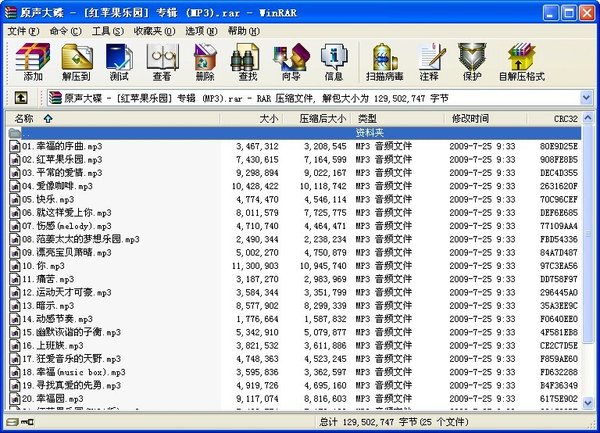Click the 自解压格式 (SFX) icon

click(522, 62)
